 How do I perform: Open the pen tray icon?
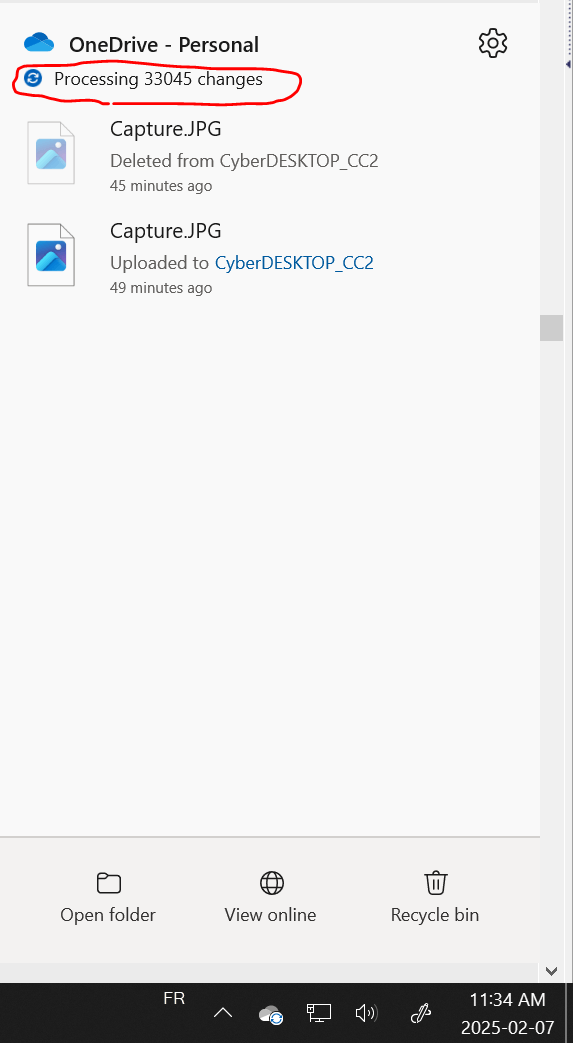pos(421,1013)
